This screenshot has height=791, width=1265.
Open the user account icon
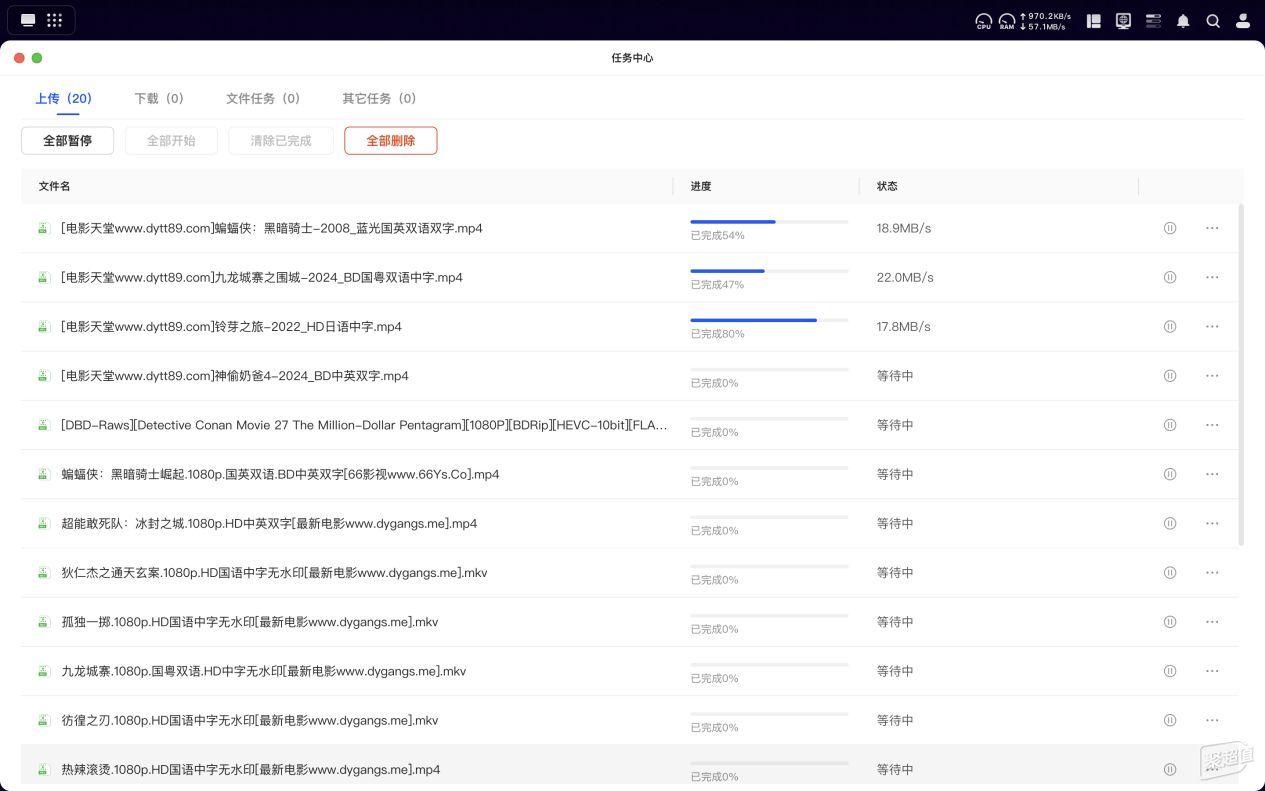click(1243, 21)
